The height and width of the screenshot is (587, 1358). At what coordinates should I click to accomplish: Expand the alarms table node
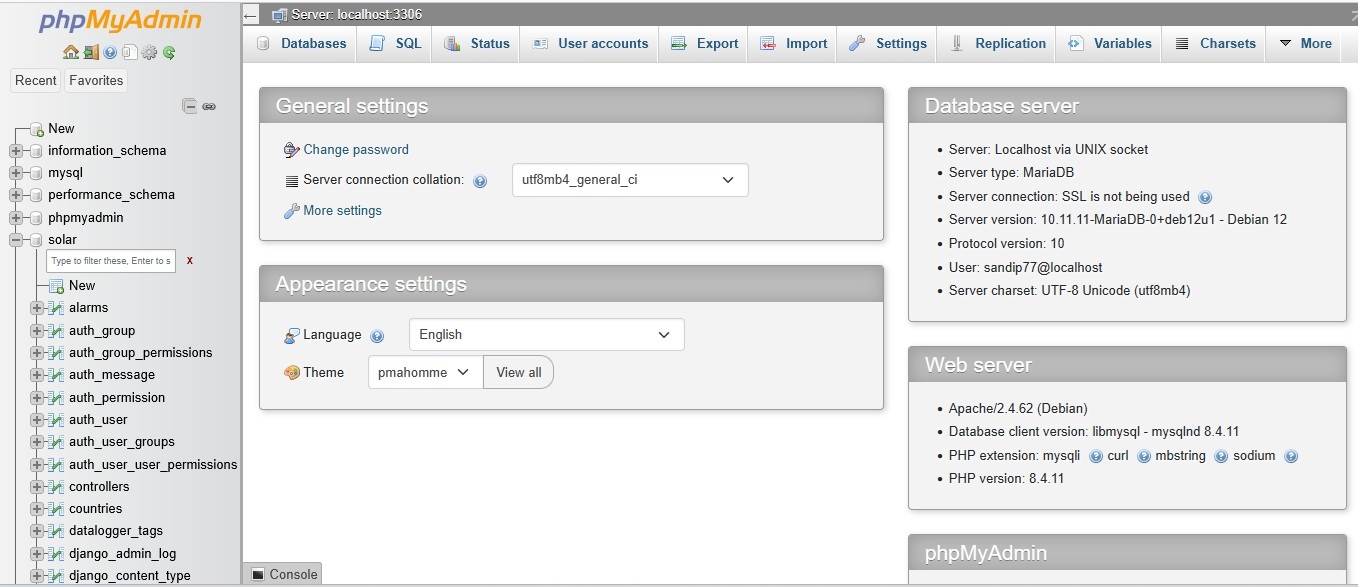click(37, 308)
